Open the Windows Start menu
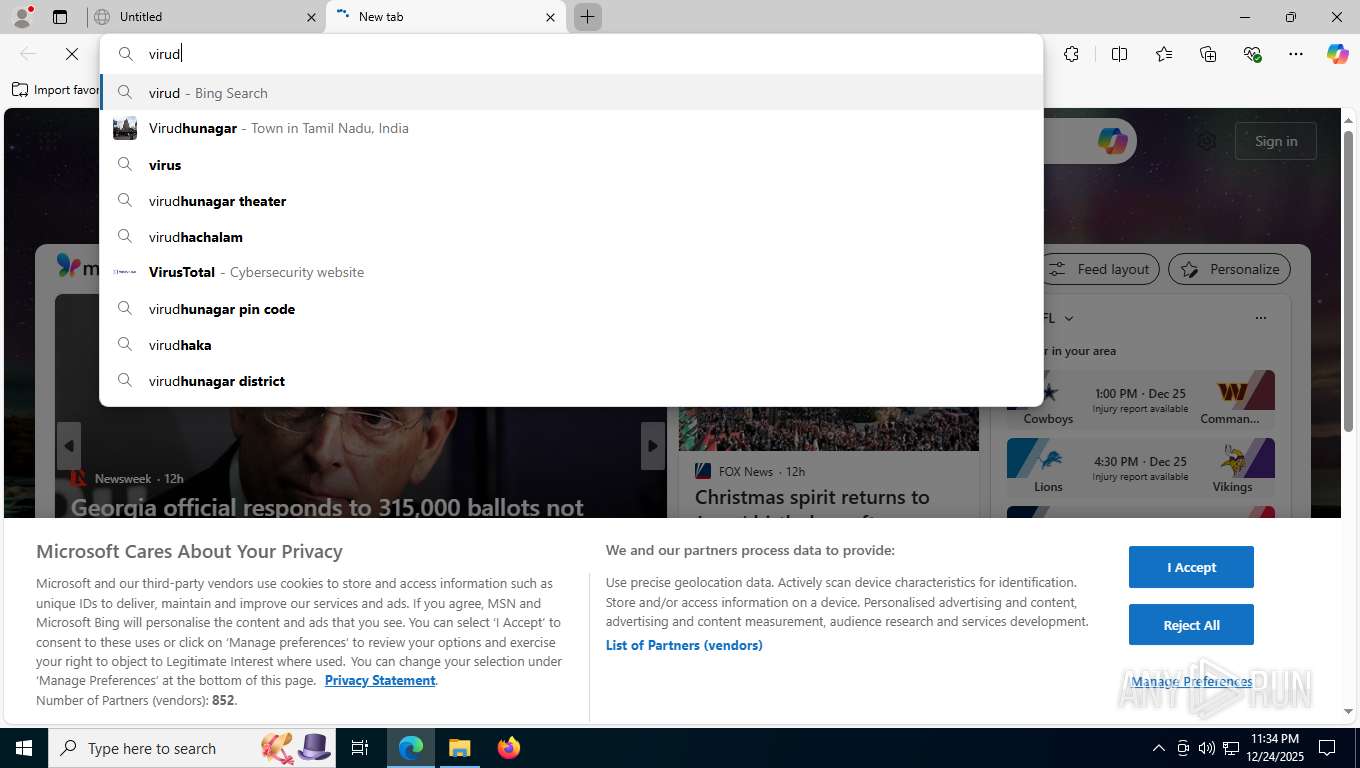 pos(24,748)
